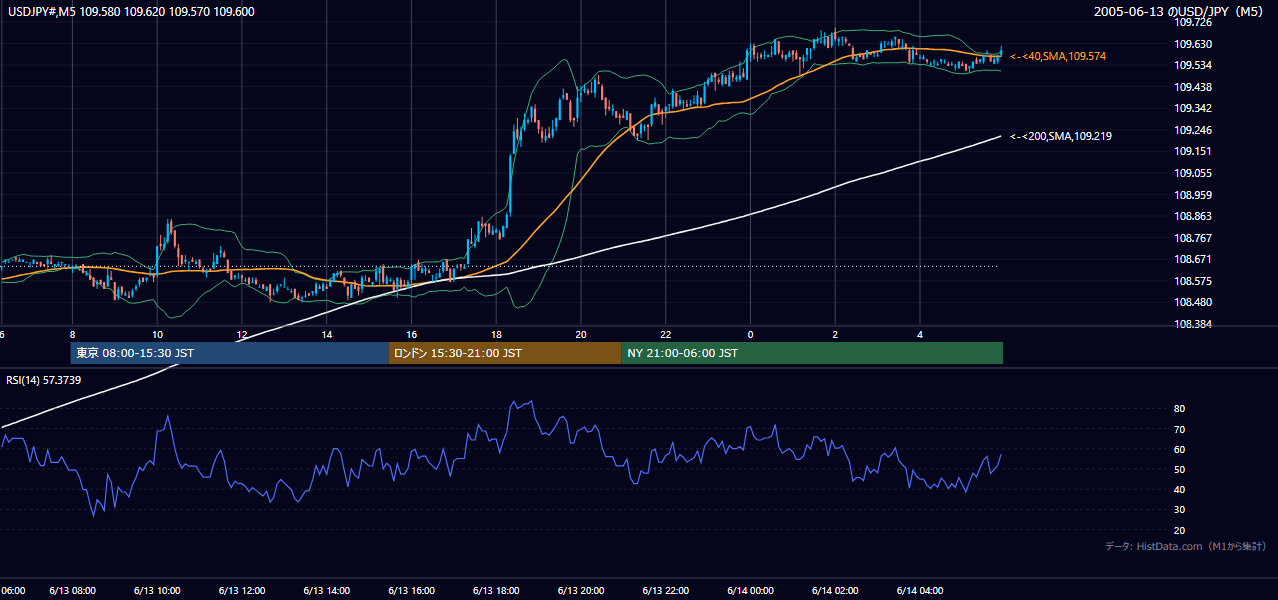Click hour label 16 under price chart
1278x600 pixels.
point(411,334)
